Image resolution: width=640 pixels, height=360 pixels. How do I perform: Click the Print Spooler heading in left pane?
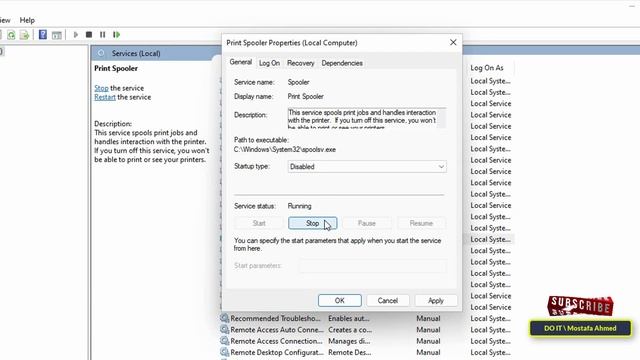pyautogui.click(x=116, y=68)
